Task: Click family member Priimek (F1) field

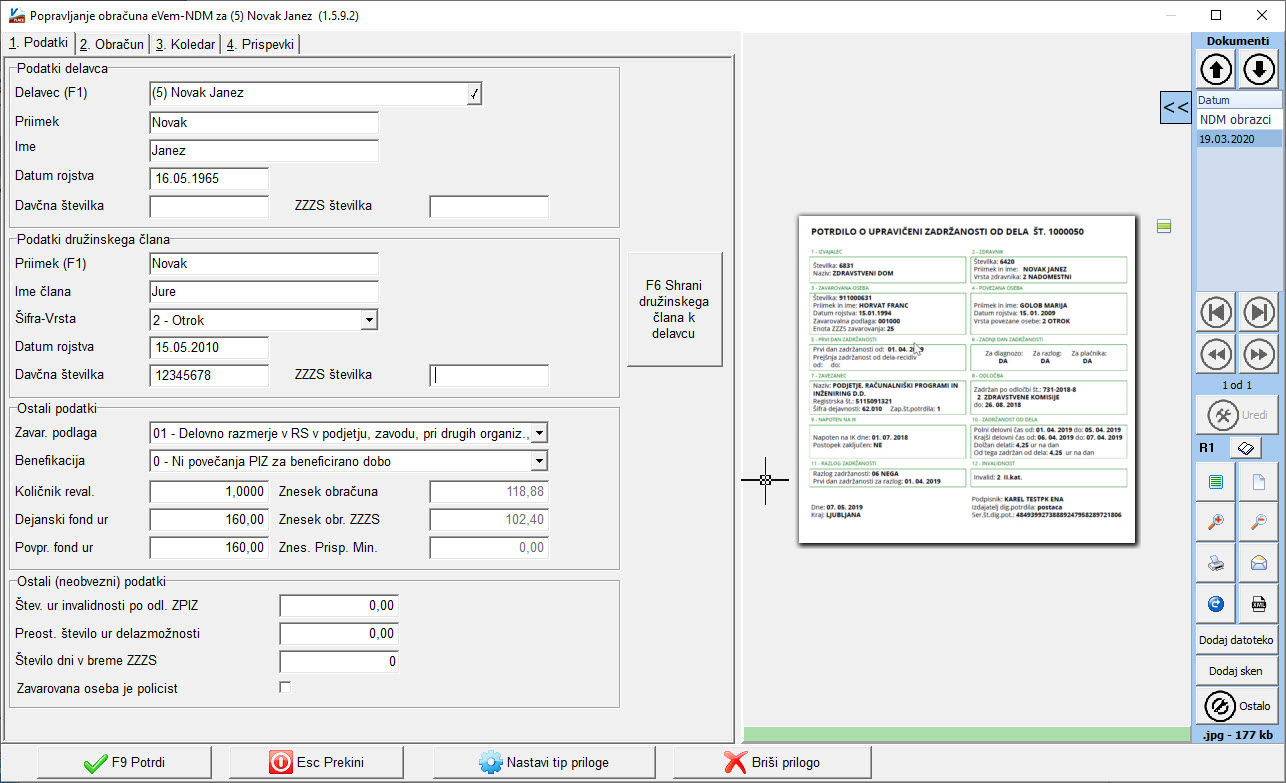Action: tap(264, 264)
